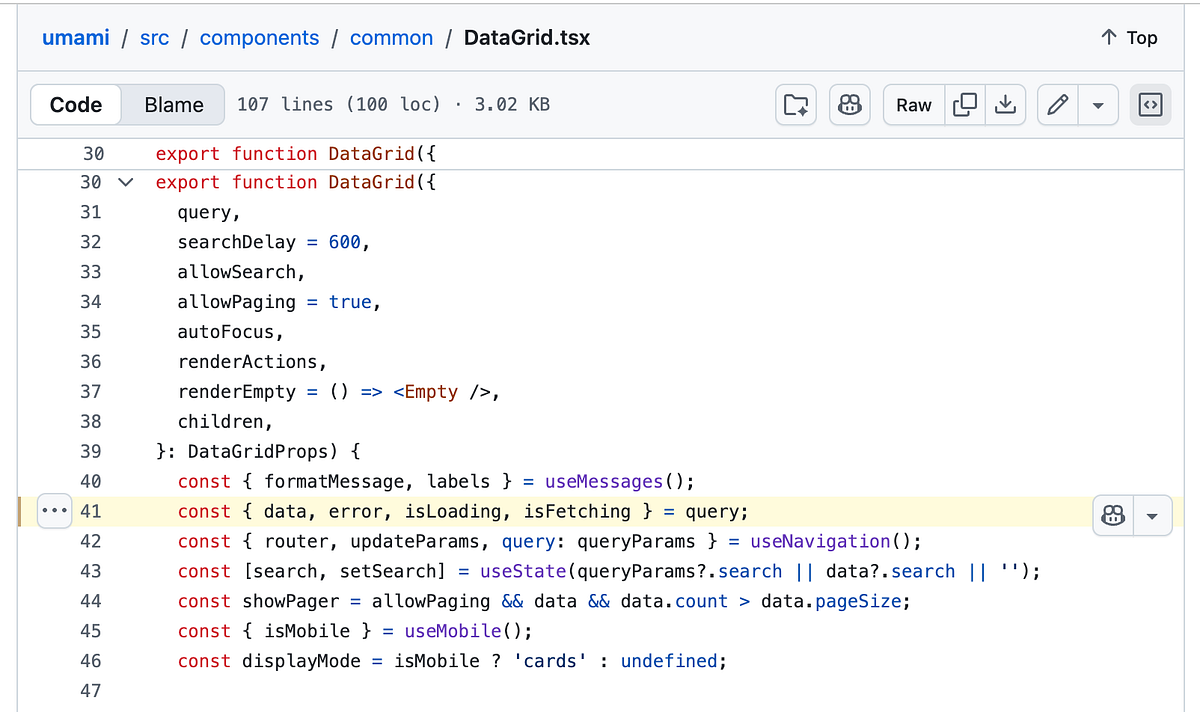The image size is (1200, 712).
Task: Open Copilot dropdown arrow on line 41
Action: tap(1151, 516)
